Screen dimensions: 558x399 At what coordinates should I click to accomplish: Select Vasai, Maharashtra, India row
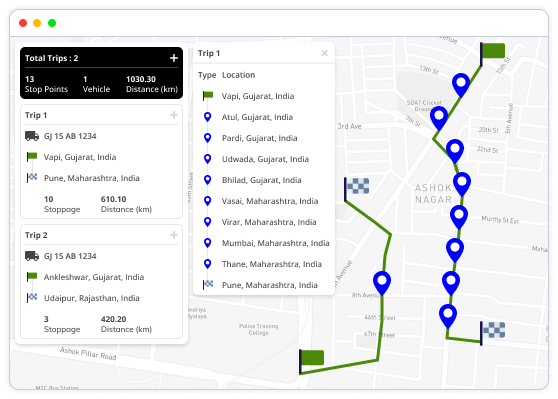click(269, 201)
